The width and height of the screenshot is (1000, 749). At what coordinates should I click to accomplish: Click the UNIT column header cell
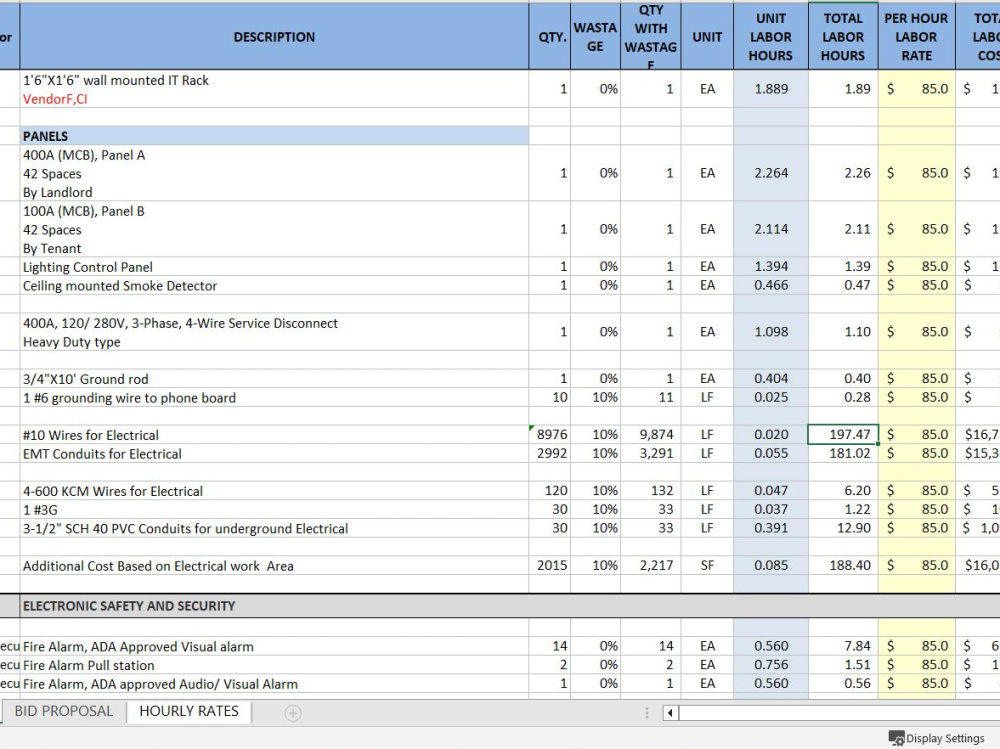click(x=707, y=36)
